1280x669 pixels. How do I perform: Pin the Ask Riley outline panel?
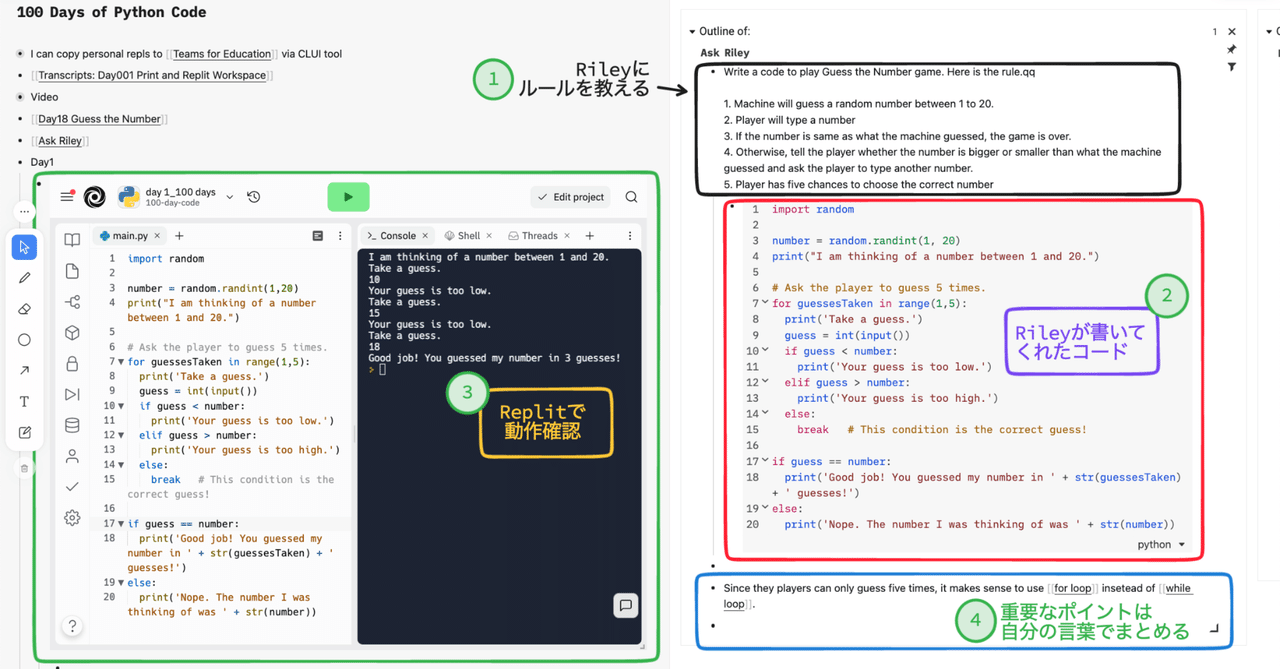click(1232, 48)
